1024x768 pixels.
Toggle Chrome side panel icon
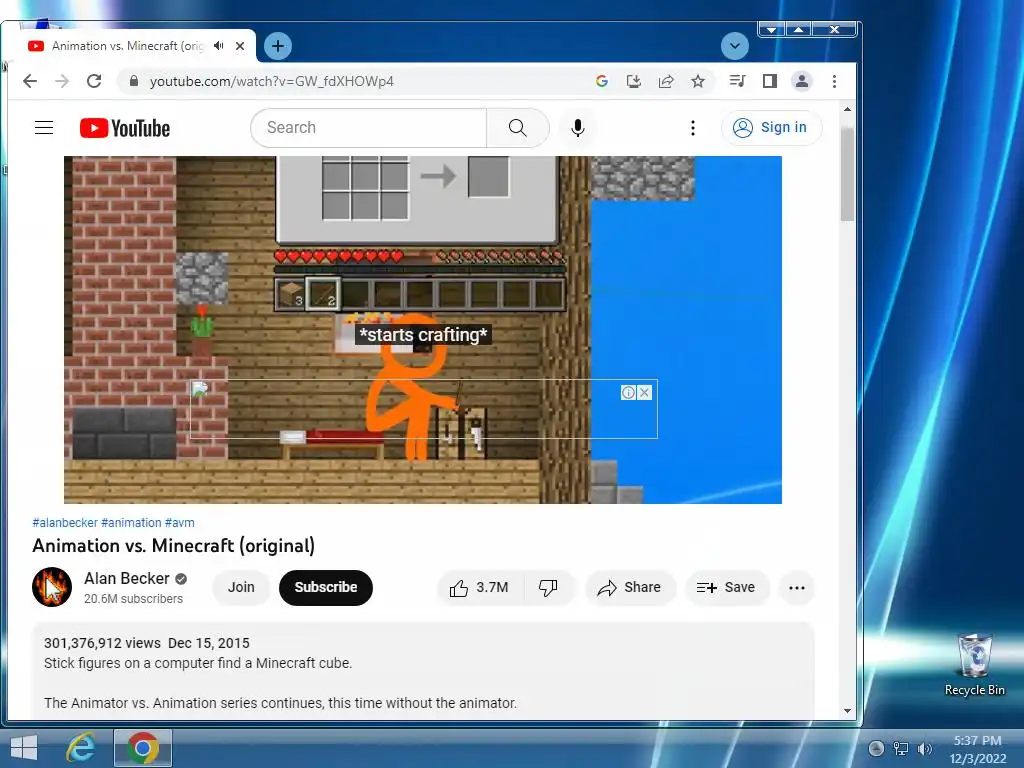(x=769, y=81)
